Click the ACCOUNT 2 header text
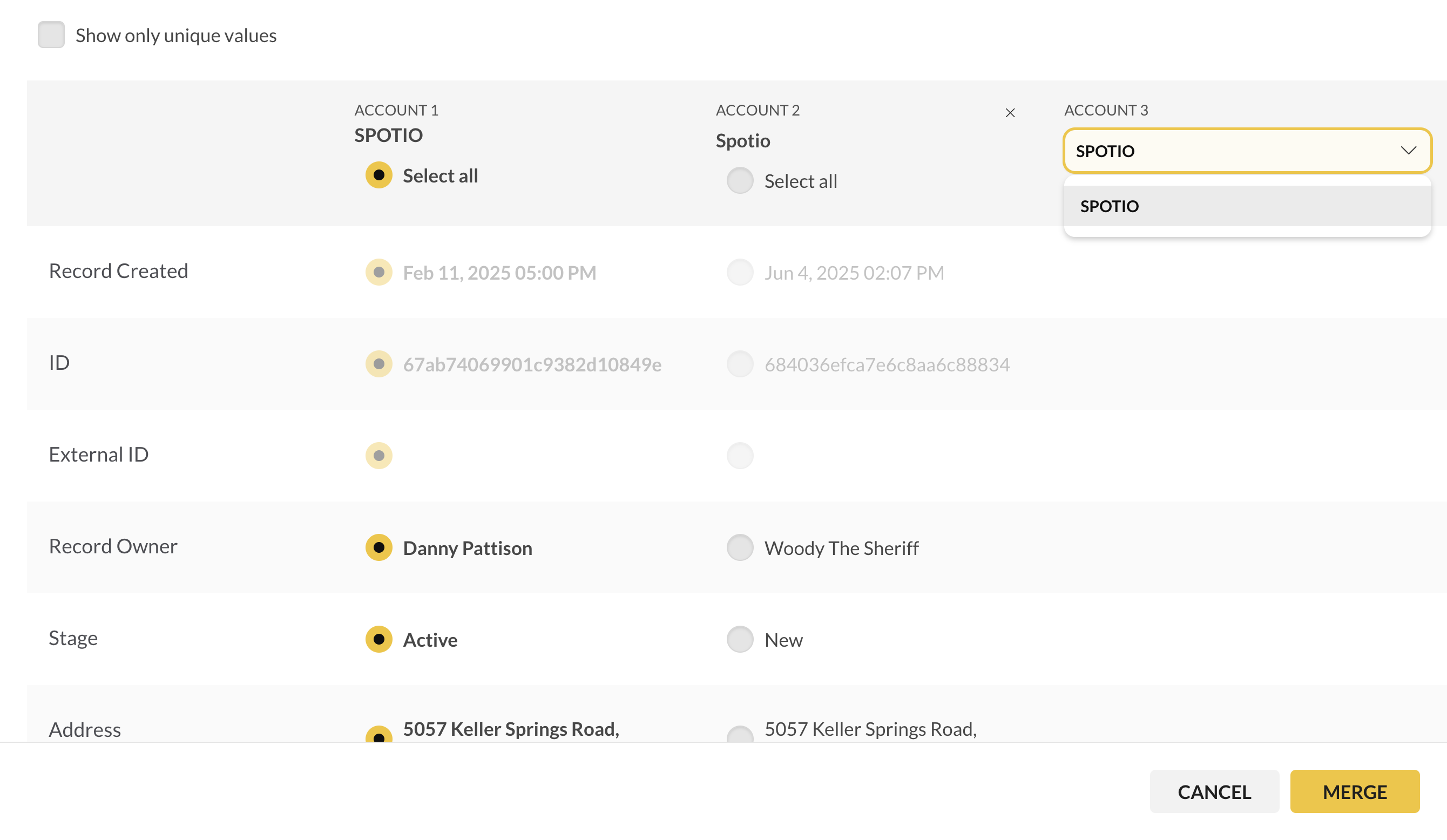The height and width of the screenshot is (840, 1447). point(758,110)
